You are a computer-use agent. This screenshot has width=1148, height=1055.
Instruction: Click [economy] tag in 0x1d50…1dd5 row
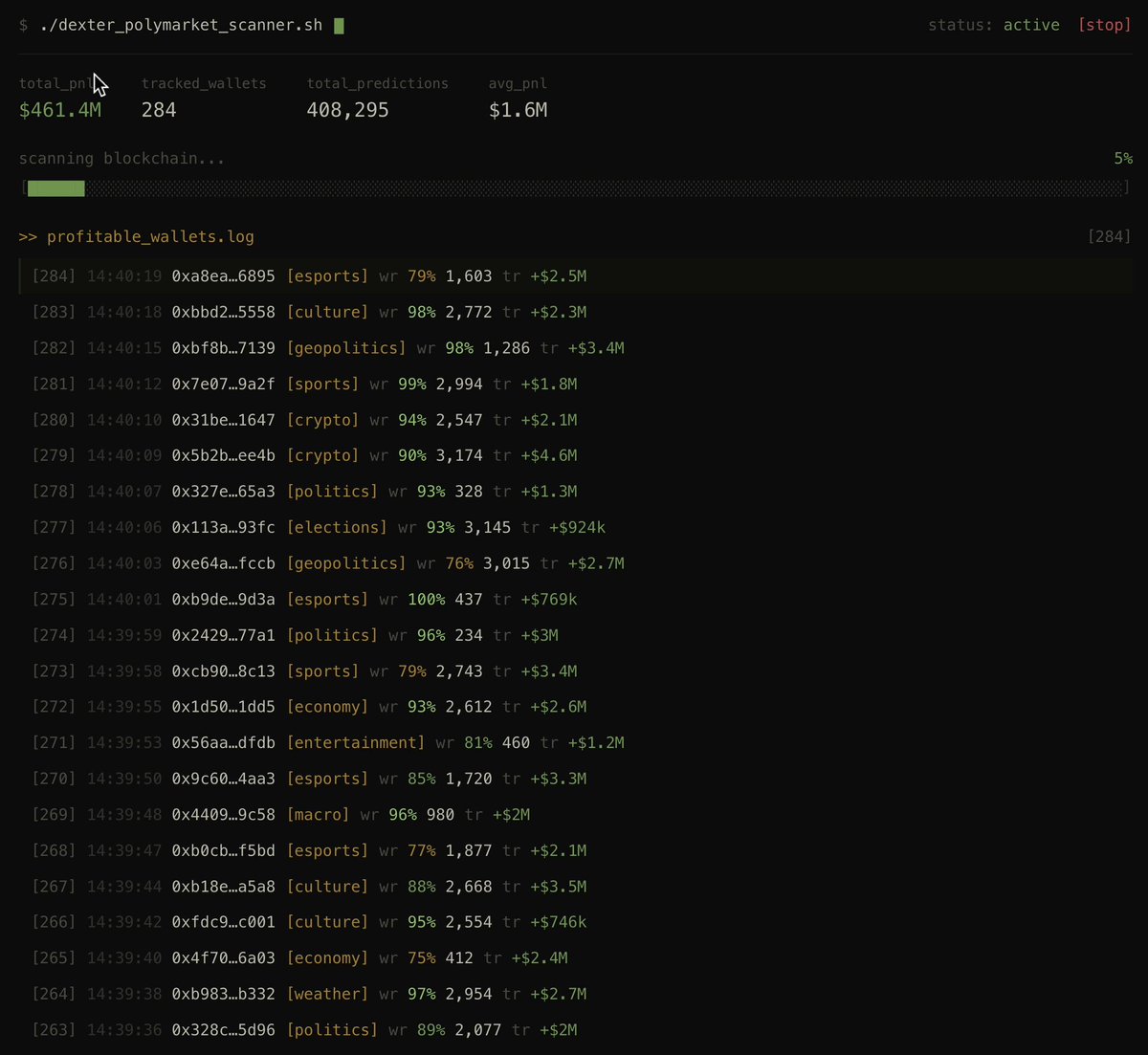point(327,707)
